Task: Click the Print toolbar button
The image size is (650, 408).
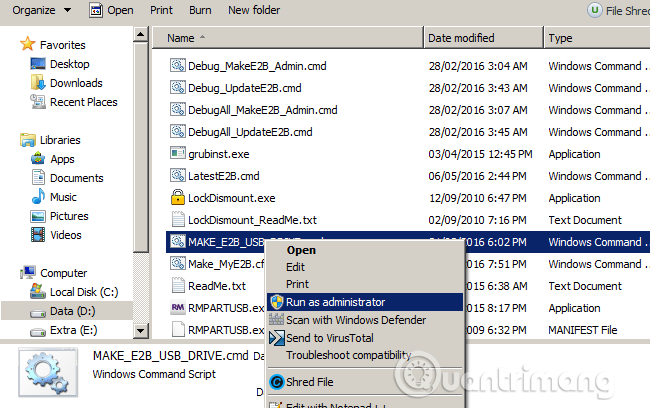Action: tap(161, 10)
